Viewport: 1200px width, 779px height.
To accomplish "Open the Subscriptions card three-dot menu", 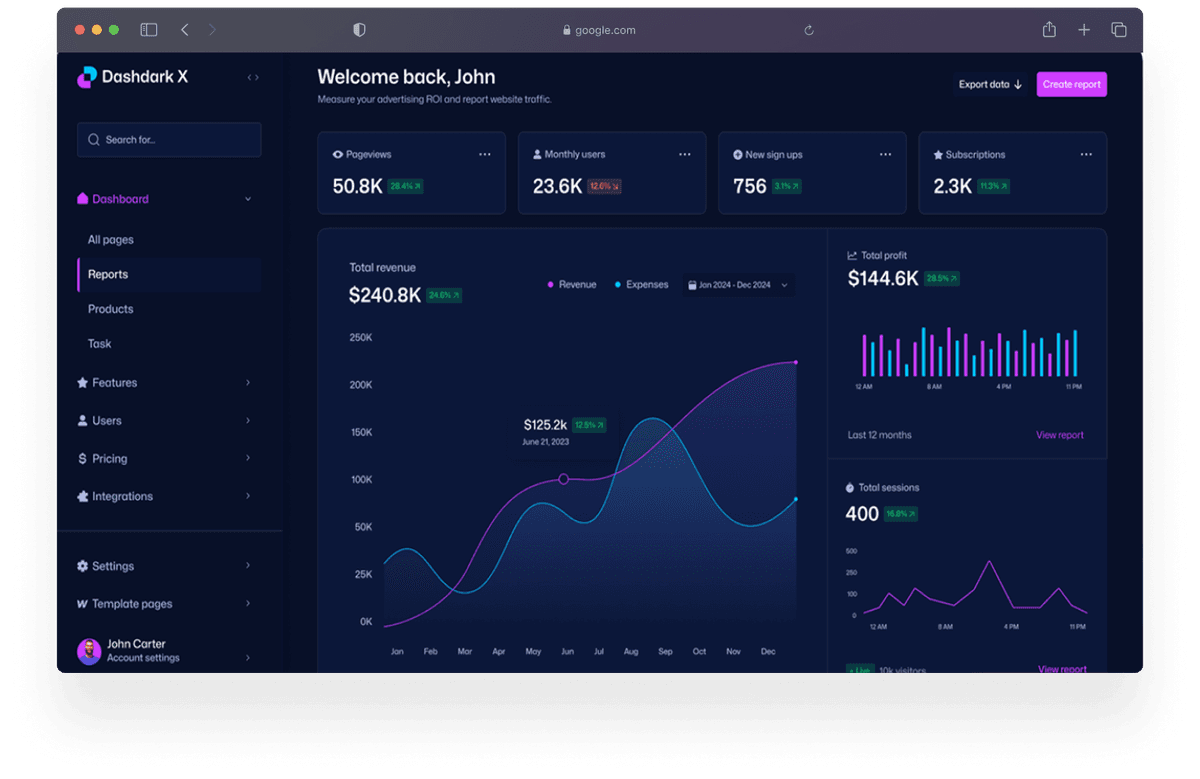I will 1086,155.
